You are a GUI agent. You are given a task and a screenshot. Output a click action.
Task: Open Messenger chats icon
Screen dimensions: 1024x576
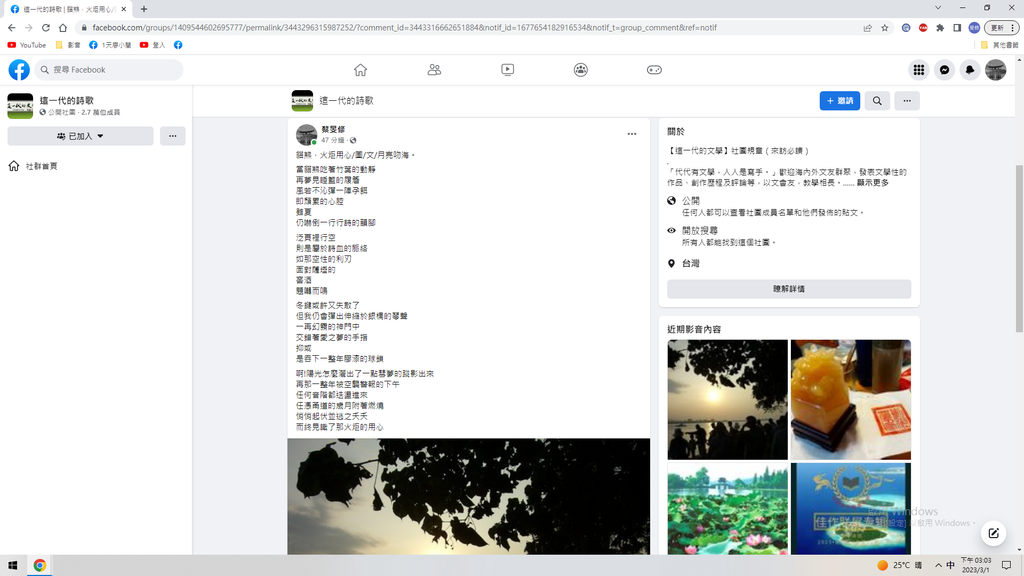pos(944,70)
